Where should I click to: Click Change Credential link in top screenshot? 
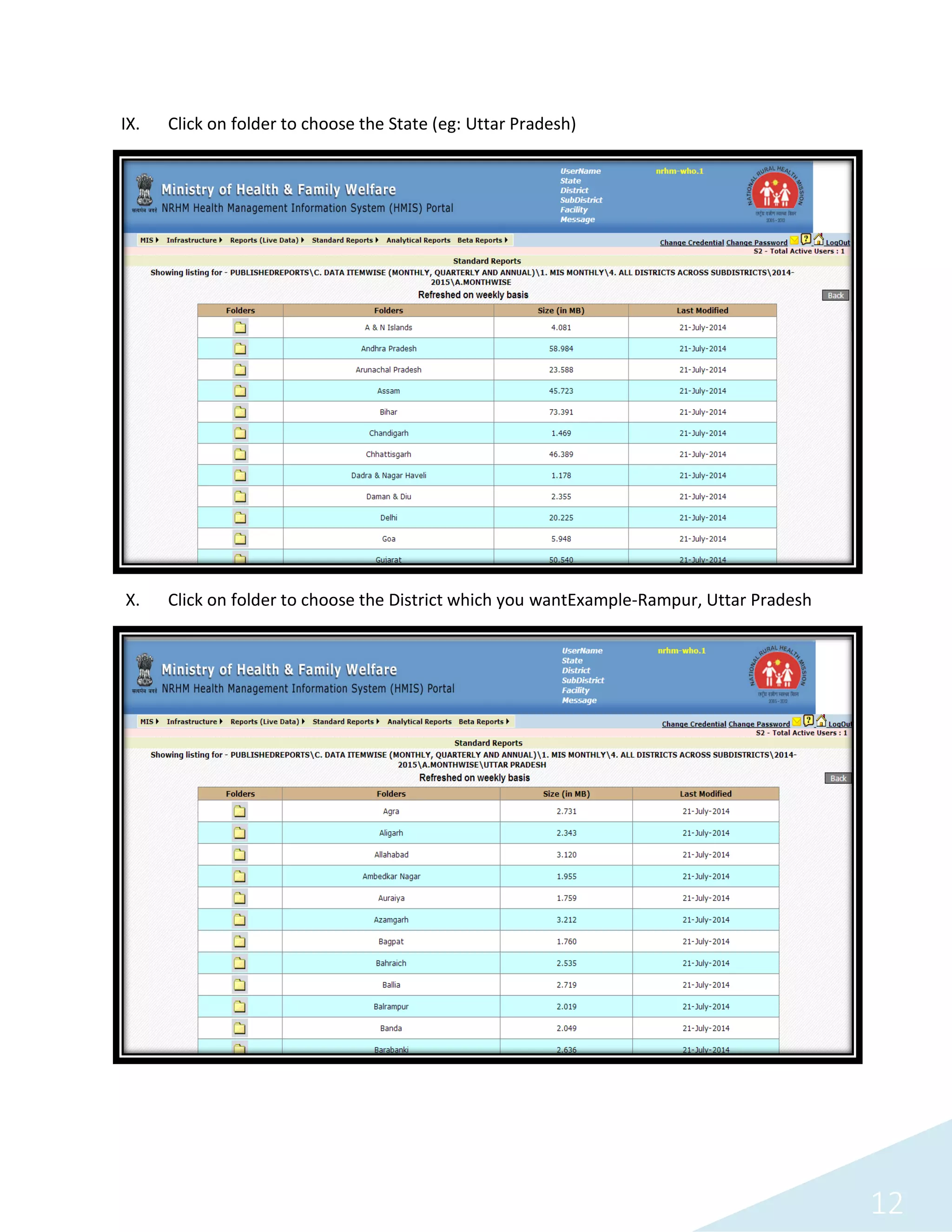point(691,243)
